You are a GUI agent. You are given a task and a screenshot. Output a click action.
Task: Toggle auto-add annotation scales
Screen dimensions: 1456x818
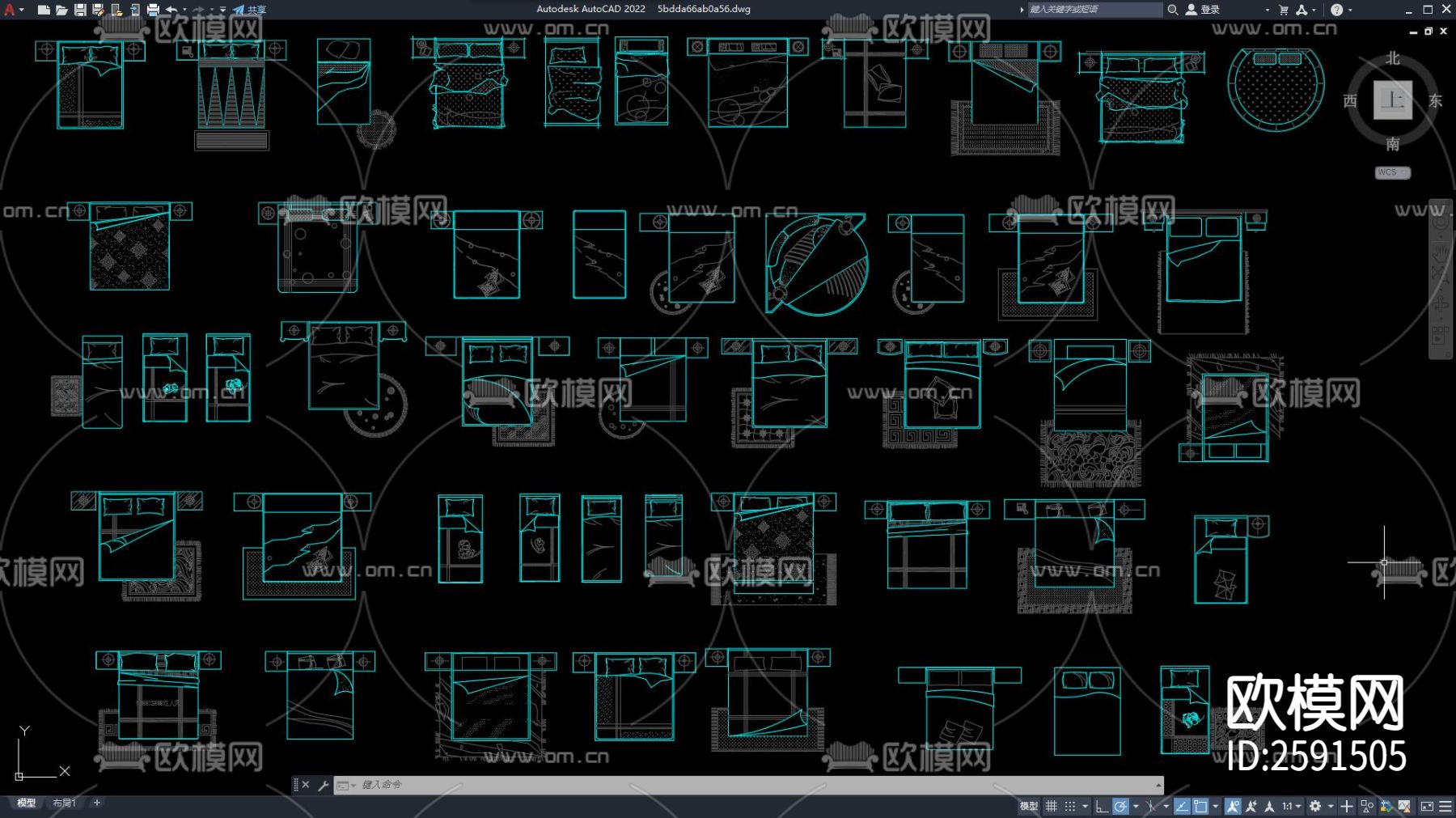1251,806
